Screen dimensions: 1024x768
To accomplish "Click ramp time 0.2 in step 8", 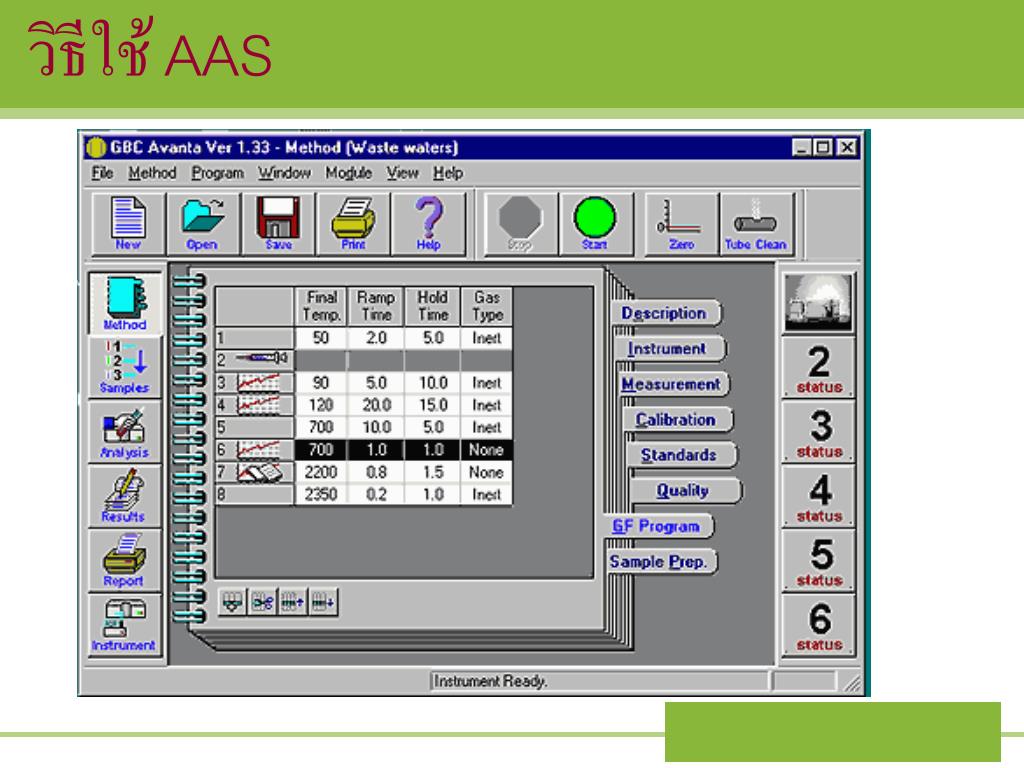I will tap(376, 494).
